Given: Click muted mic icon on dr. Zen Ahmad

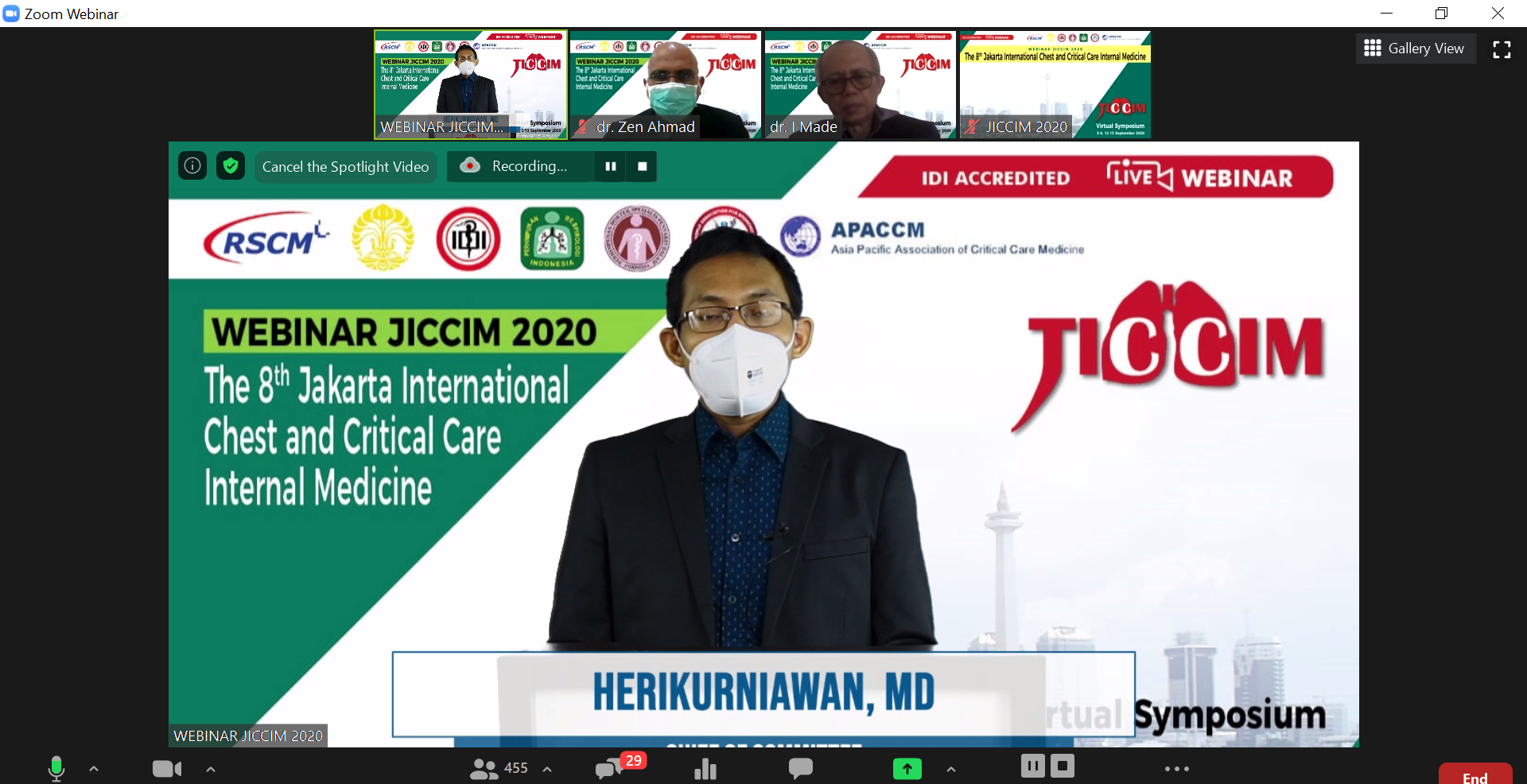Looking at the screenshot, I should click(583, 126).
